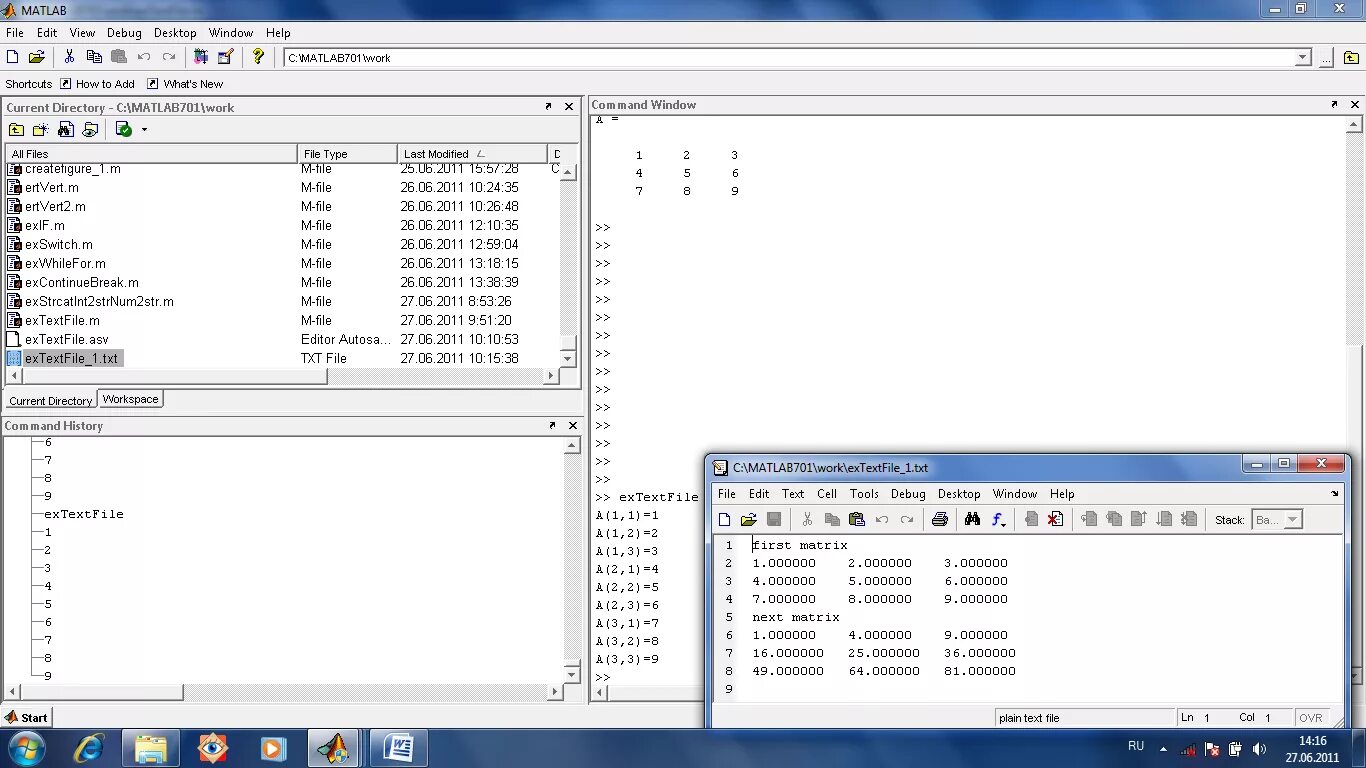Click Paste icon in editor toolbar
The height and width of the screenshot is (768, 1366).
(x=856, y=519)
